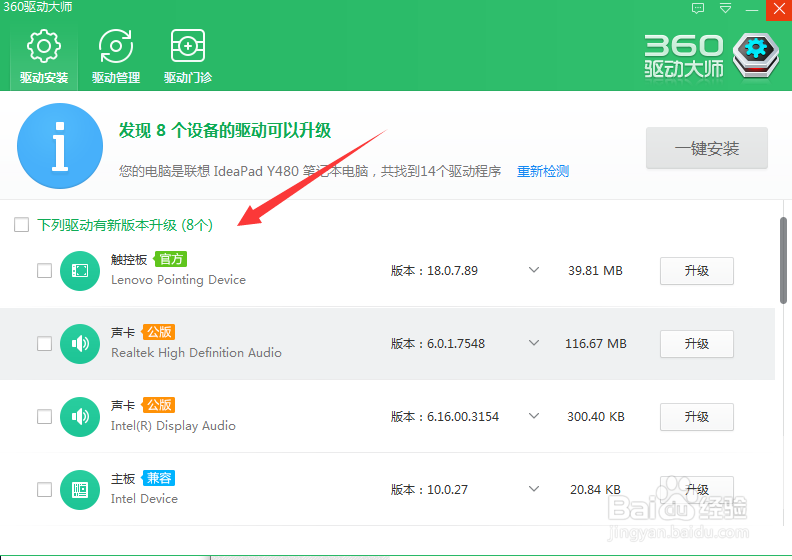Image resolution: width=792 pixels, height=560 pixels.
Task: Check the Intel Device checkbox
Action: 44,490
